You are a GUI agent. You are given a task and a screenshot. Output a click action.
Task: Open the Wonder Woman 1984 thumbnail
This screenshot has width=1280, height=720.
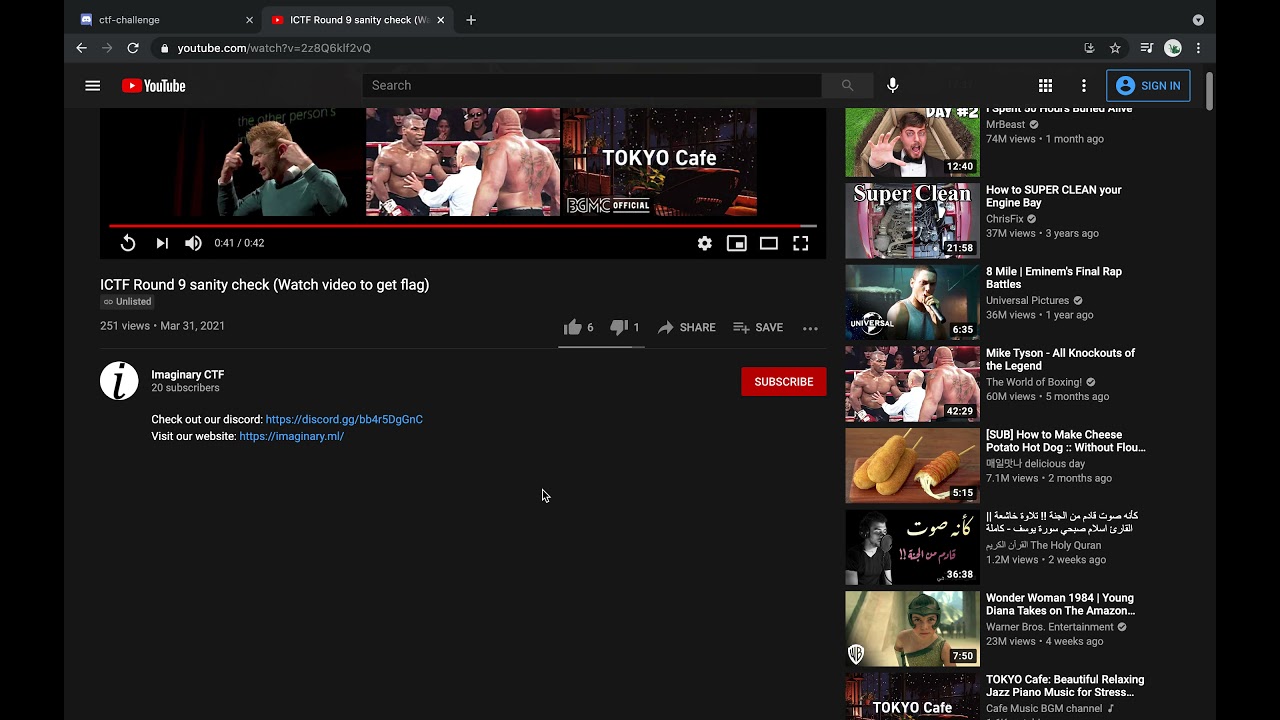point(912,629)
